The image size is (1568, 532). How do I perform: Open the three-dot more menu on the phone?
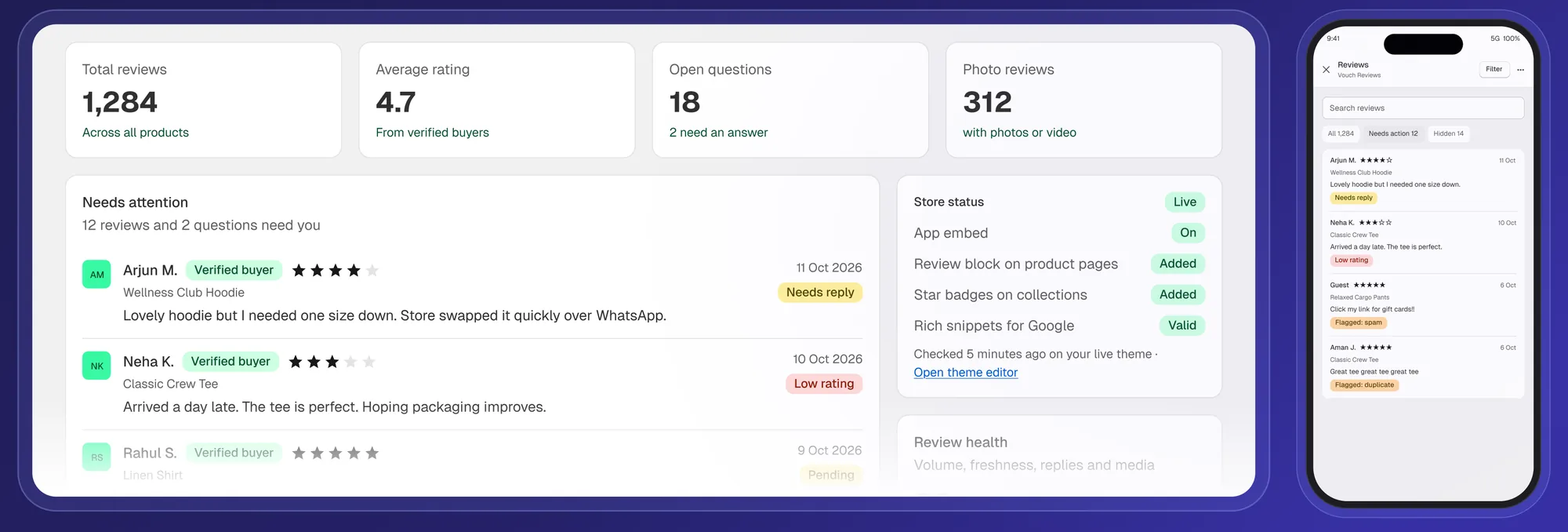[x=1520, y=70]
